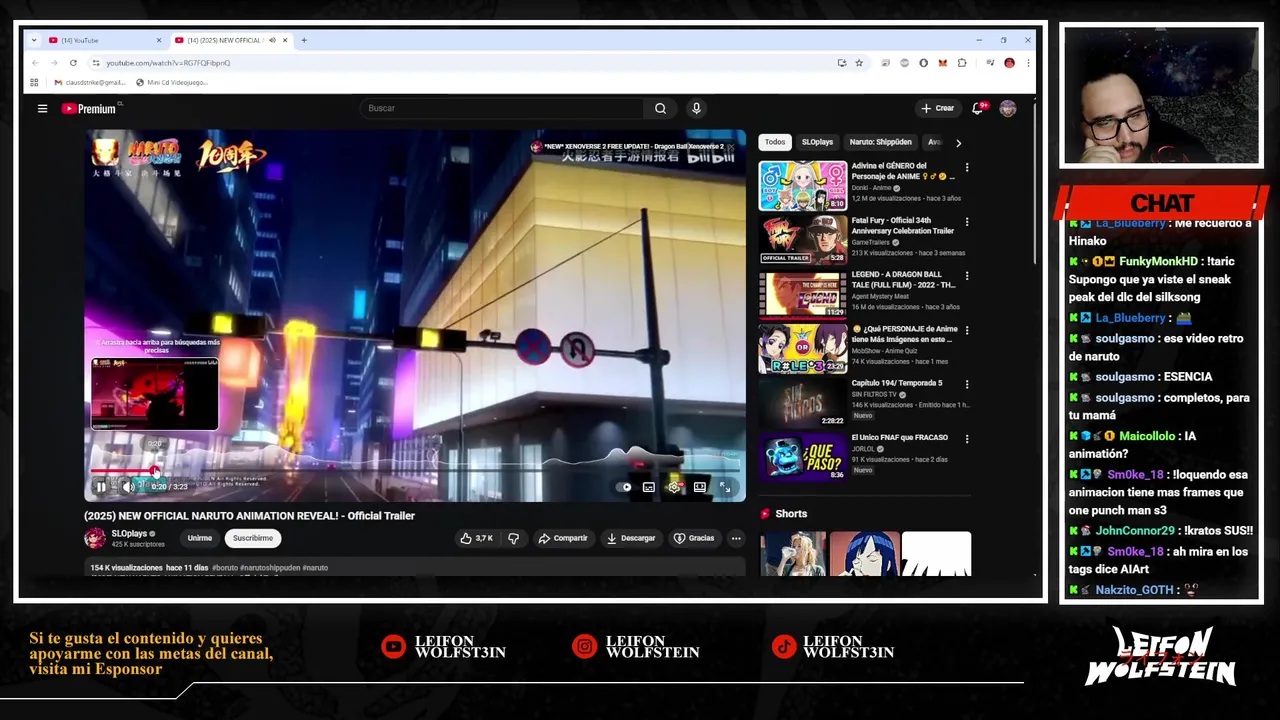
Task: Click the search magnifier button
Action: 660,108
